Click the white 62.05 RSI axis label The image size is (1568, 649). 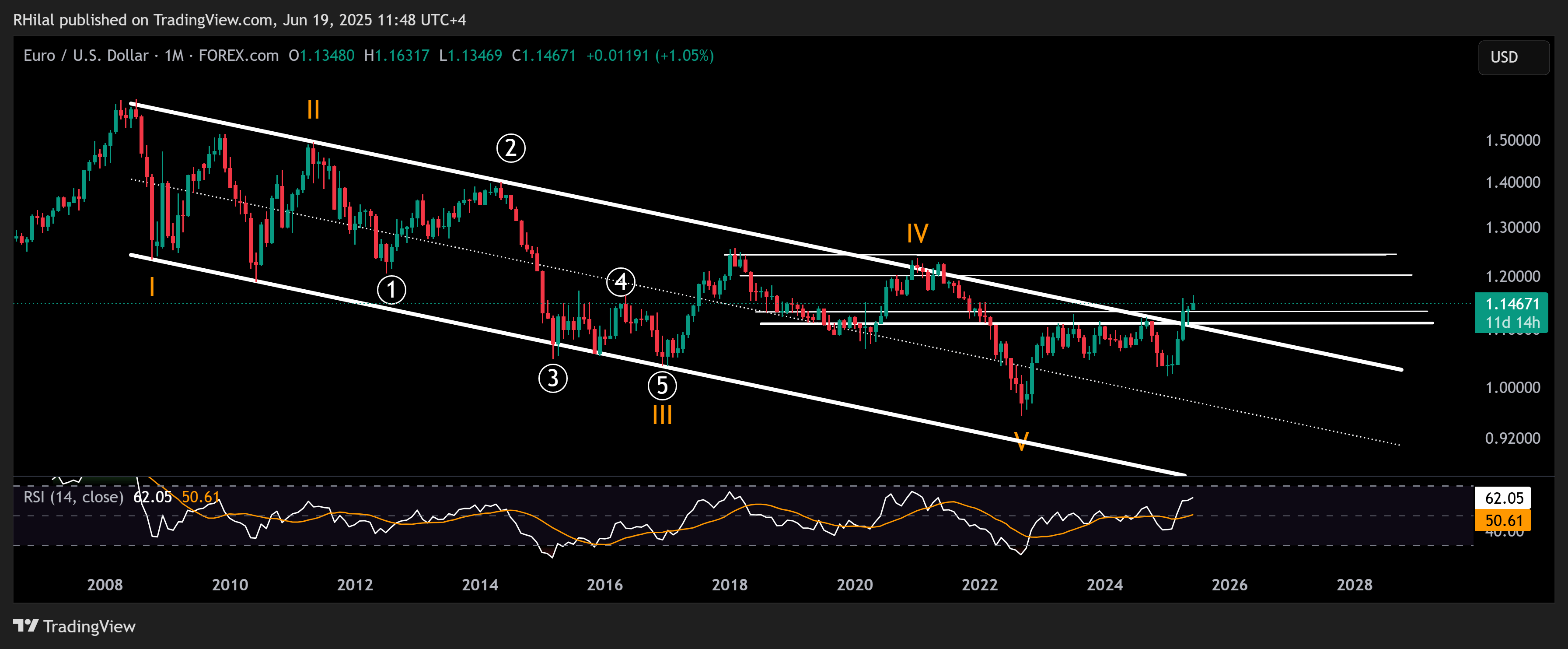1503,498
